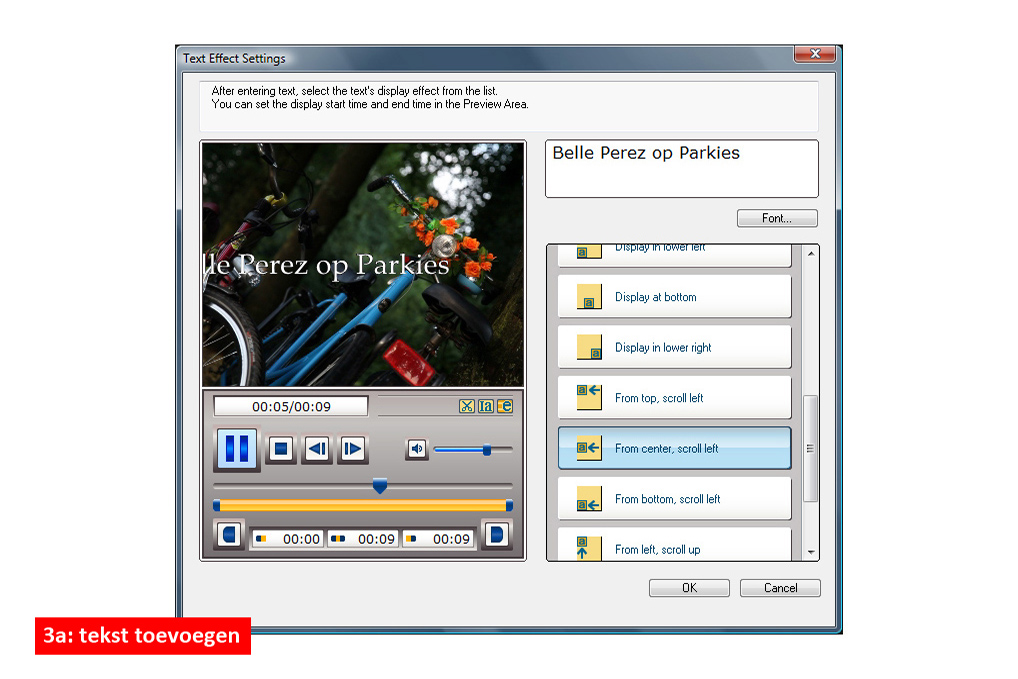Click the 'e' effect icon above playback controls

point(505,406)
